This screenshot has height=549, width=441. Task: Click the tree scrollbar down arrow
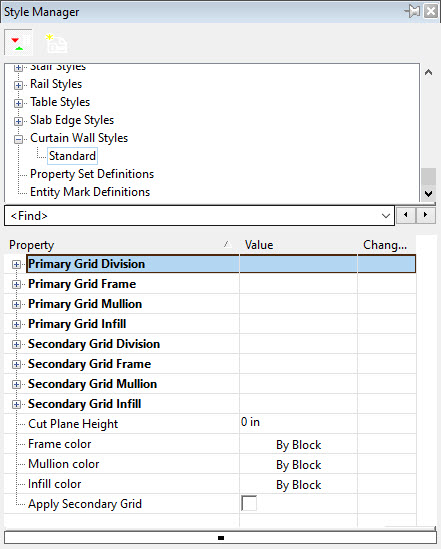point(428,193)
